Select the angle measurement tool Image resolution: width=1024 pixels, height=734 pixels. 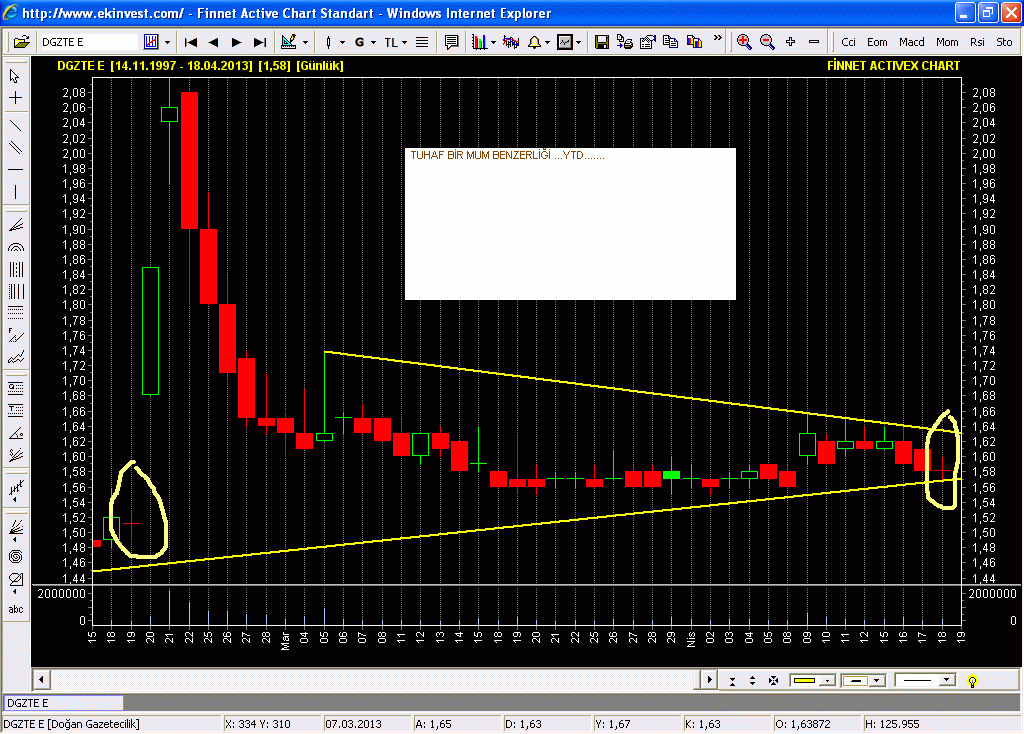pos(16,434)
